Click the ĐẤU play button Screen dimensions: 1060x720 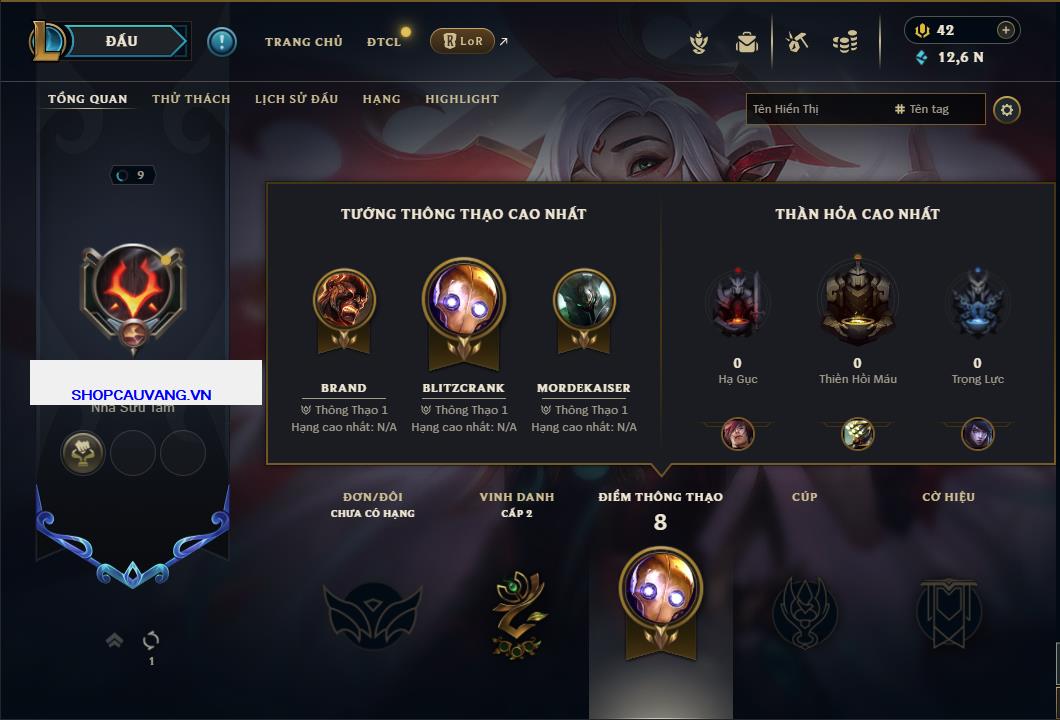(x=122, y=41)
